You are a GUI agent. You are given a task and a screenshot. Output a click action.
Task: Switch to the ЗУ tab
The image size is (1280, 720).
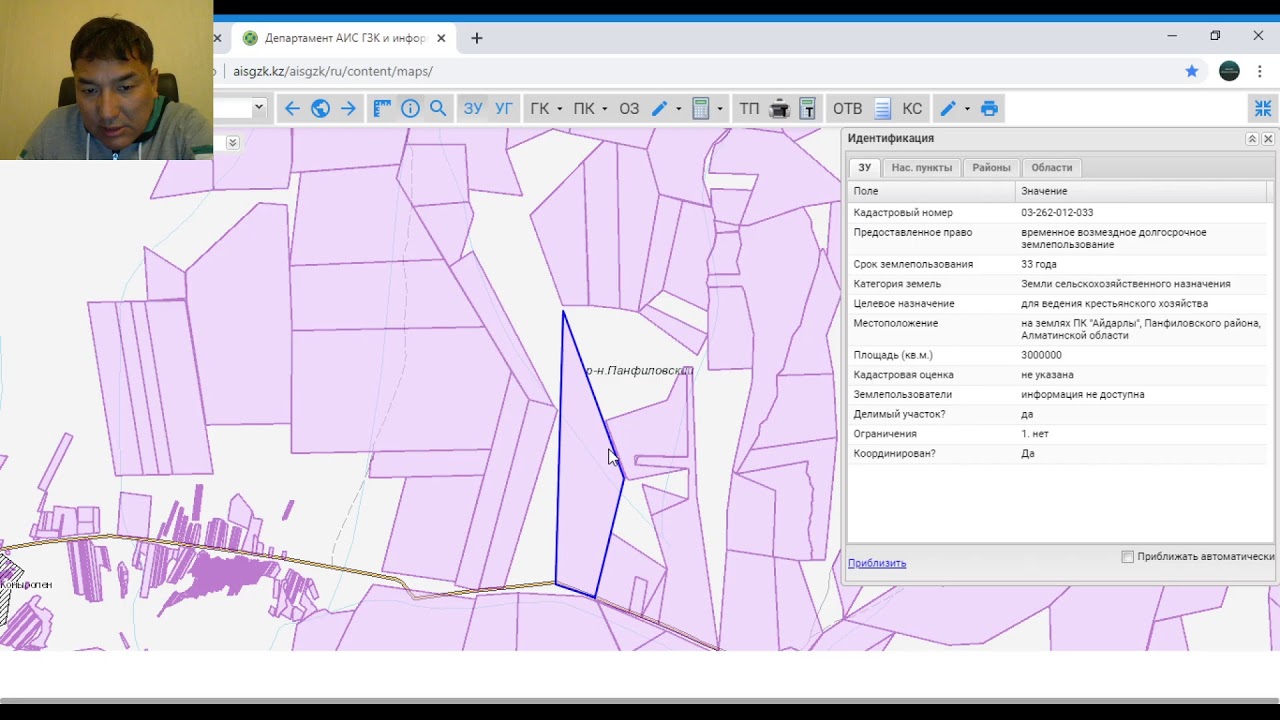[864, 168]
